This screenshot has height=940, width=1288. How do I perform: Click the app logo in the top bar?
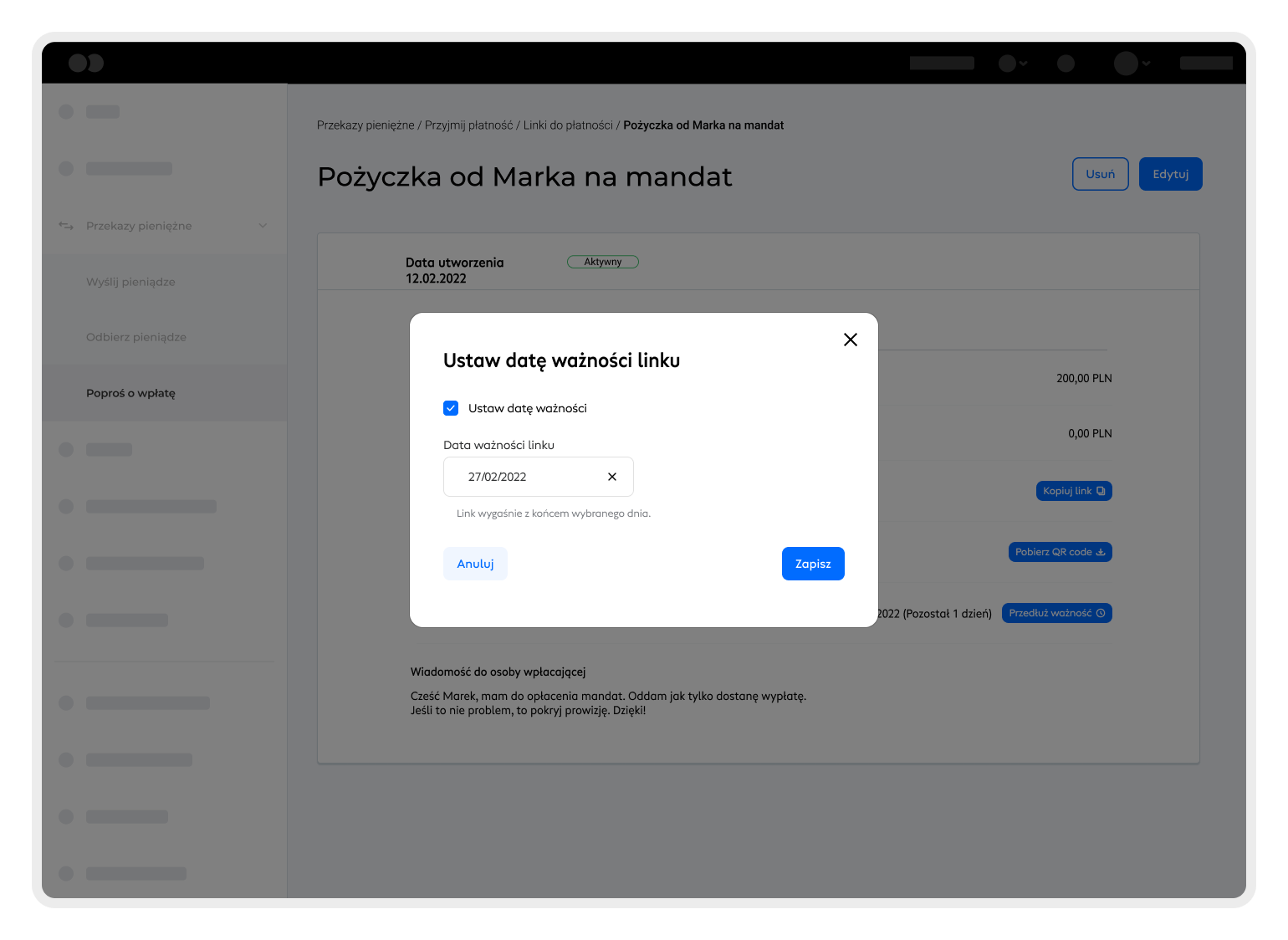86,63
